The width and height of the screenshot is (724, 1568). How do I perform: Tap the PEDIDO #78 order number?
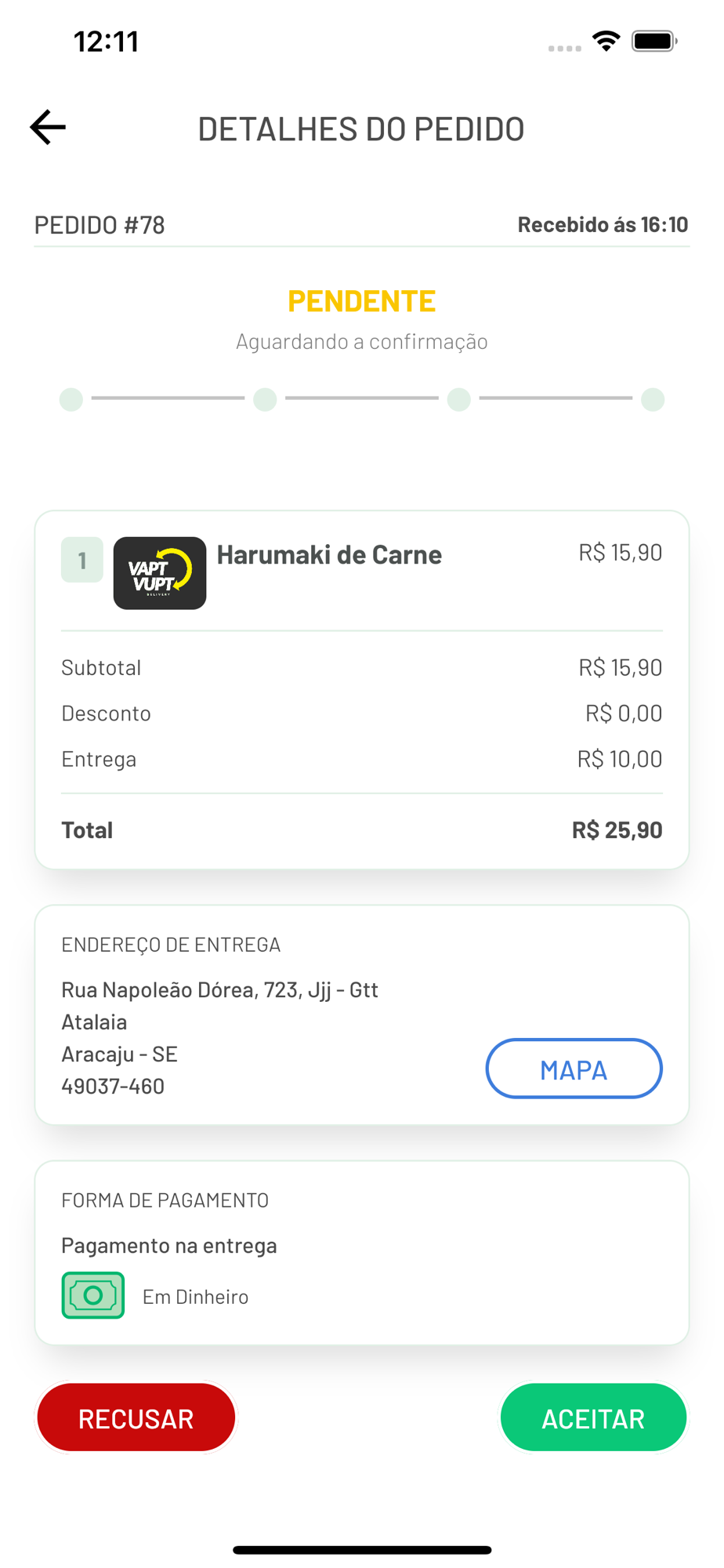[x=100, y=225]
